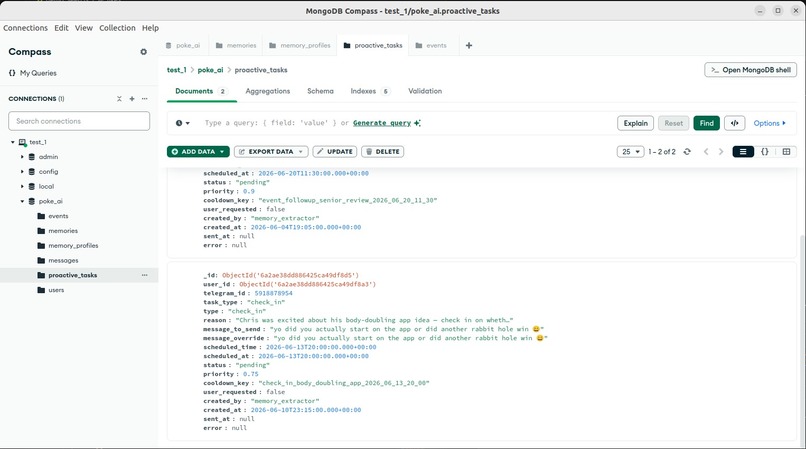
Task: Open documents per page dropdown
Action: [x=630, y=152]
